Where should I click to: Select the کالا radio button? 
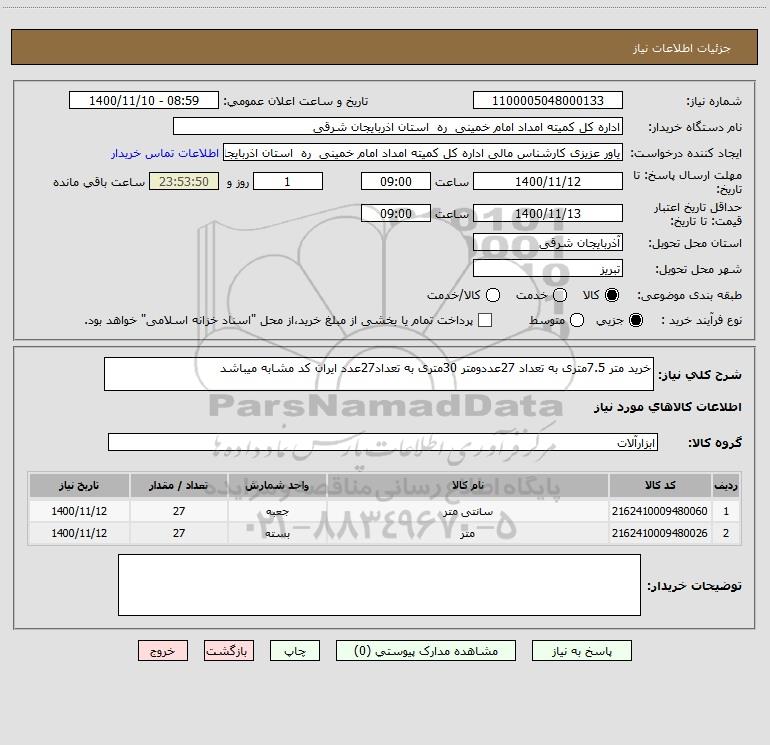point(612,295)
